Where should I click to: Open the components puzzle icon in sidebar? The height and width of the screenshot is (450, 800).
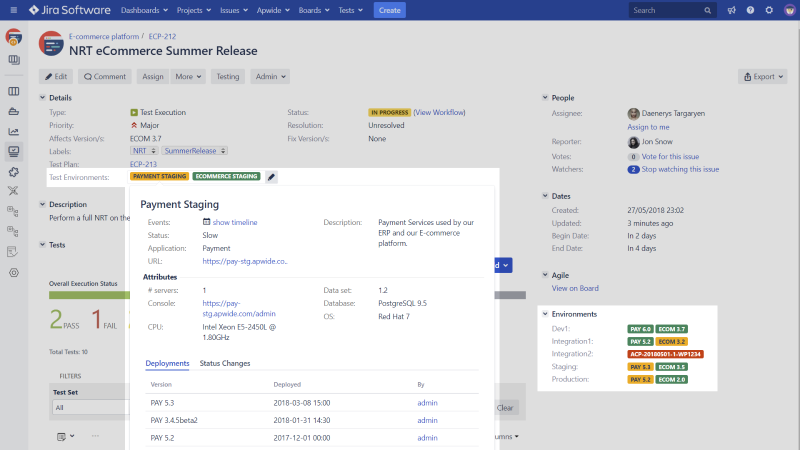click(14, 172)
